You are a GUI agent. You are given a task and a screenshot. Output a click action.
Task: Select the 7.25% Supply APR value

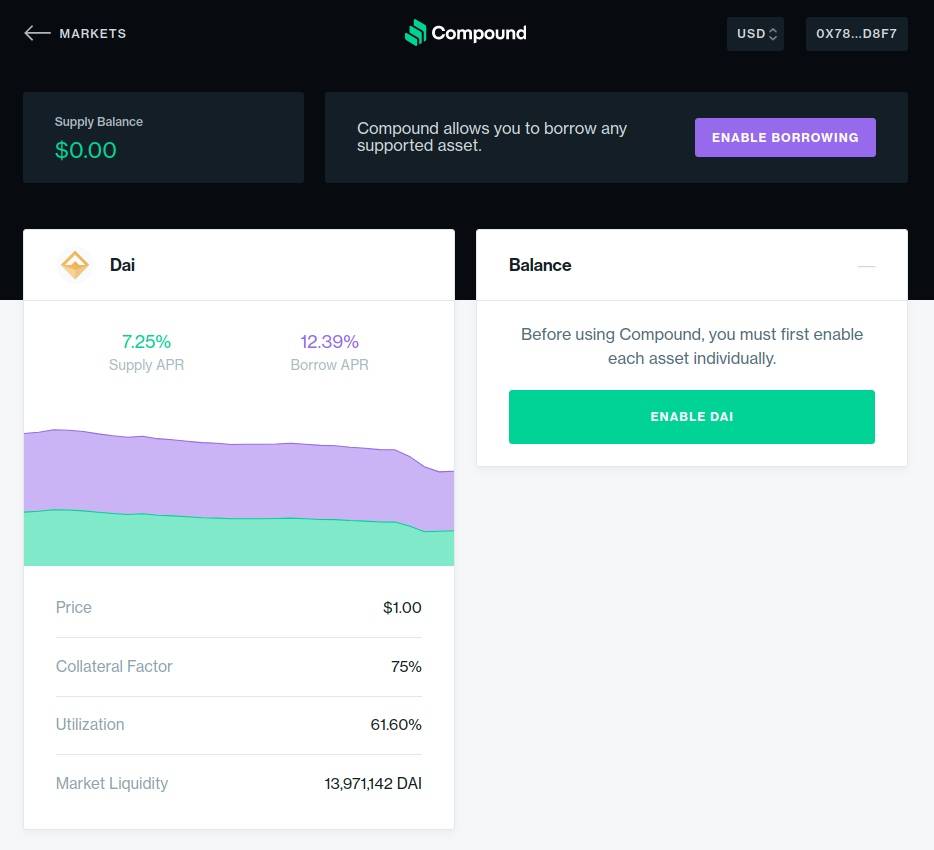coord(146,342)
